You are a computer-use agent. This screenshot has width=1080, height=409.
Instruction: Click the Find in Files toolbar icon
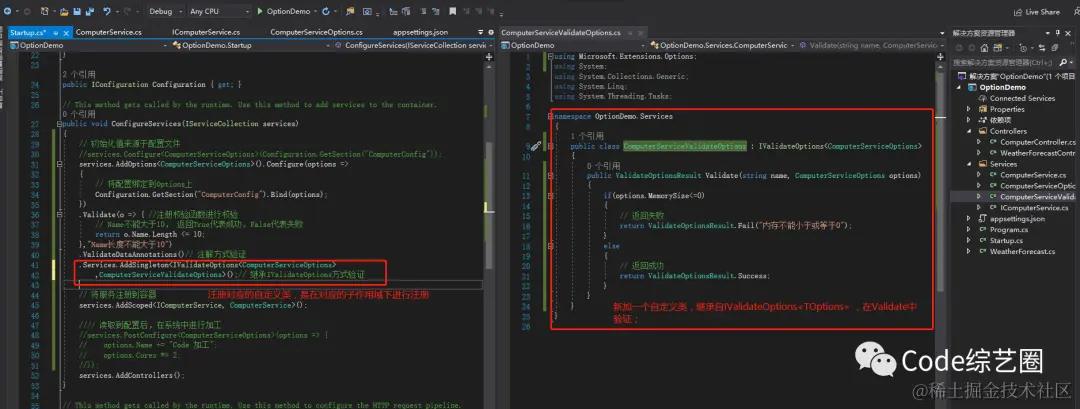[x=350, y=12]
